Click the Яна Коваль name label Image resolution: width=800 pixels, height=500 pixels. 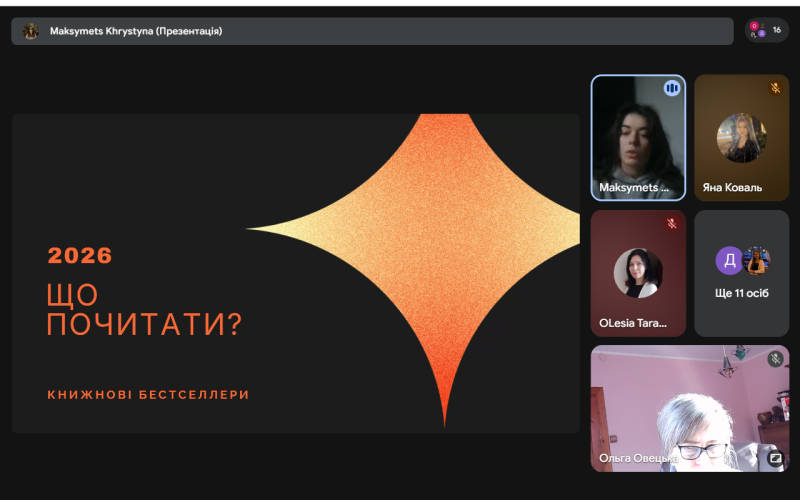click(x=732, y=187)
